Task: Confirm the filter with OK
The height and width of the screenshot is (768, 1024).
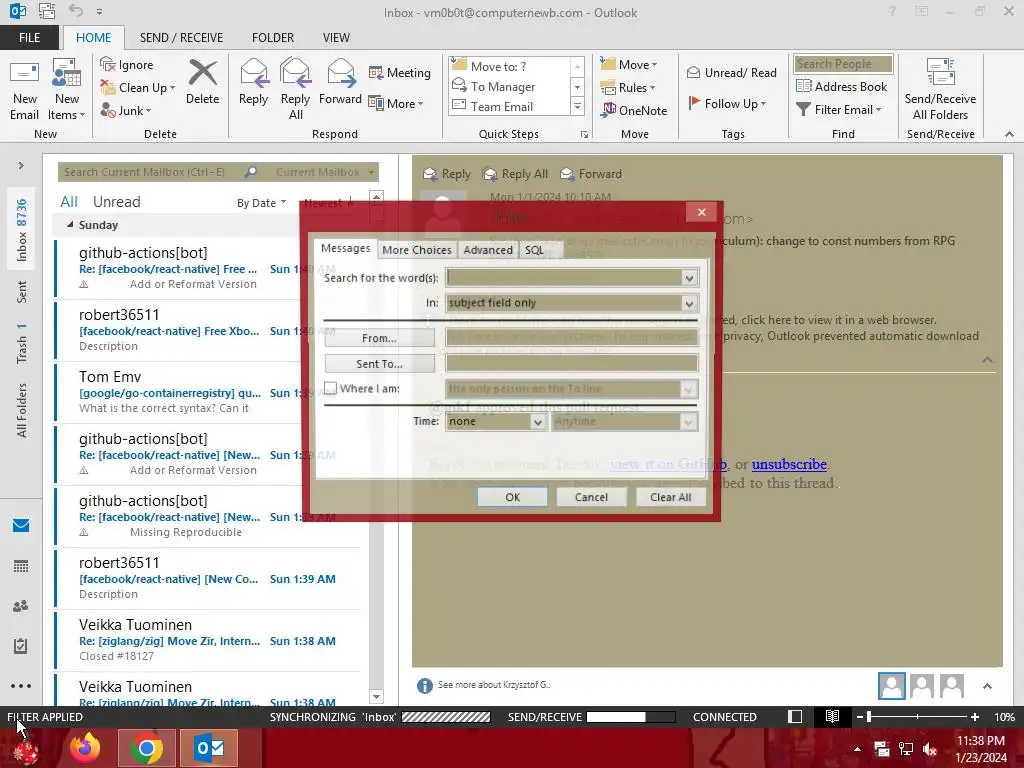Action: pyautogui.click(x=513, y=497)
